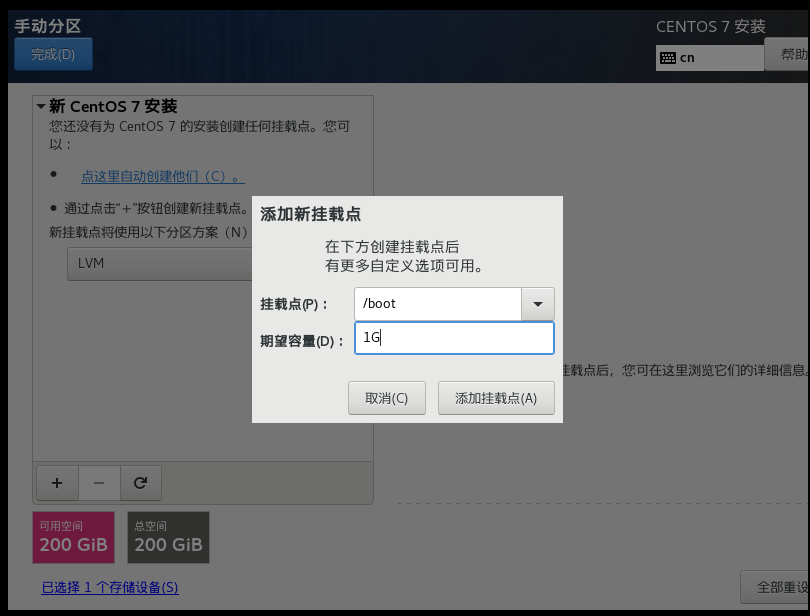Click the auto-create link 点这里自动创建他们(C)
Image resolution: width=810 pixels, height=616 pixels.
coord(163,176)
